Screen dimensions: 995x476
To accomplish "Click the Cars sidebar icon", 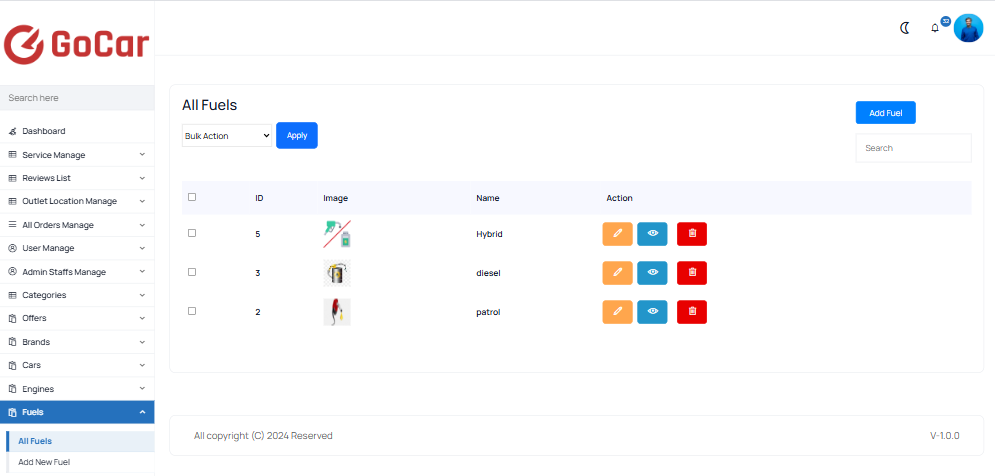I will tap(12, 365).
